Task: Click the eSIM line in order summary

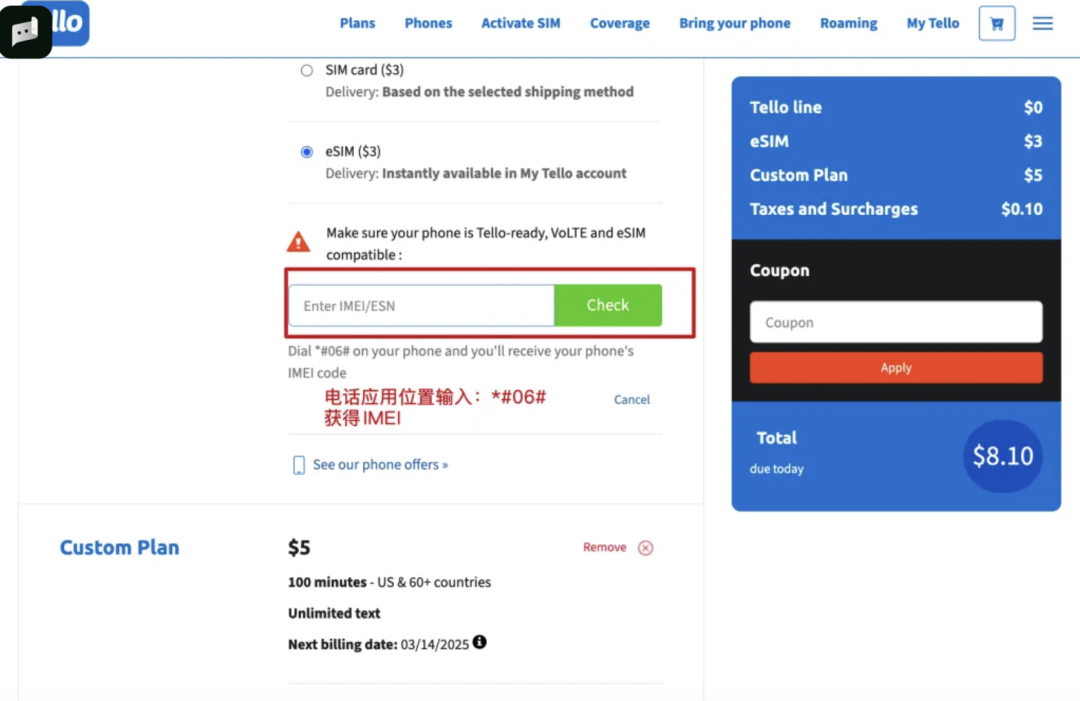Action: [x=896, y=141]
